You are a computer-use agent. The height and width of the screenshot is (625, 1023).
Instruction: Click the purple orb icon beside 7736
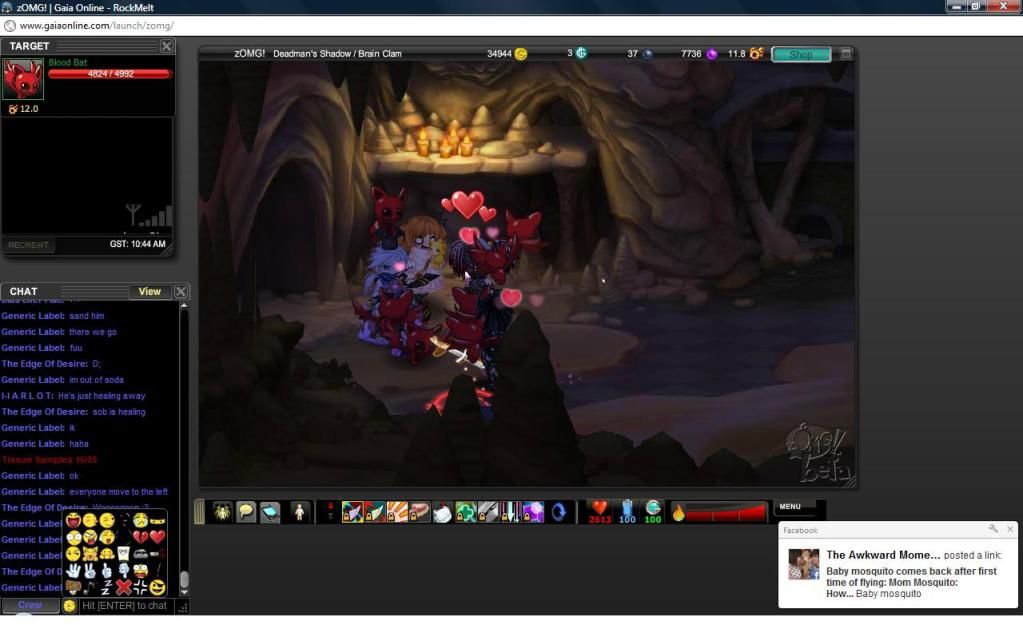pyautogui.click(x=712, y=53)
